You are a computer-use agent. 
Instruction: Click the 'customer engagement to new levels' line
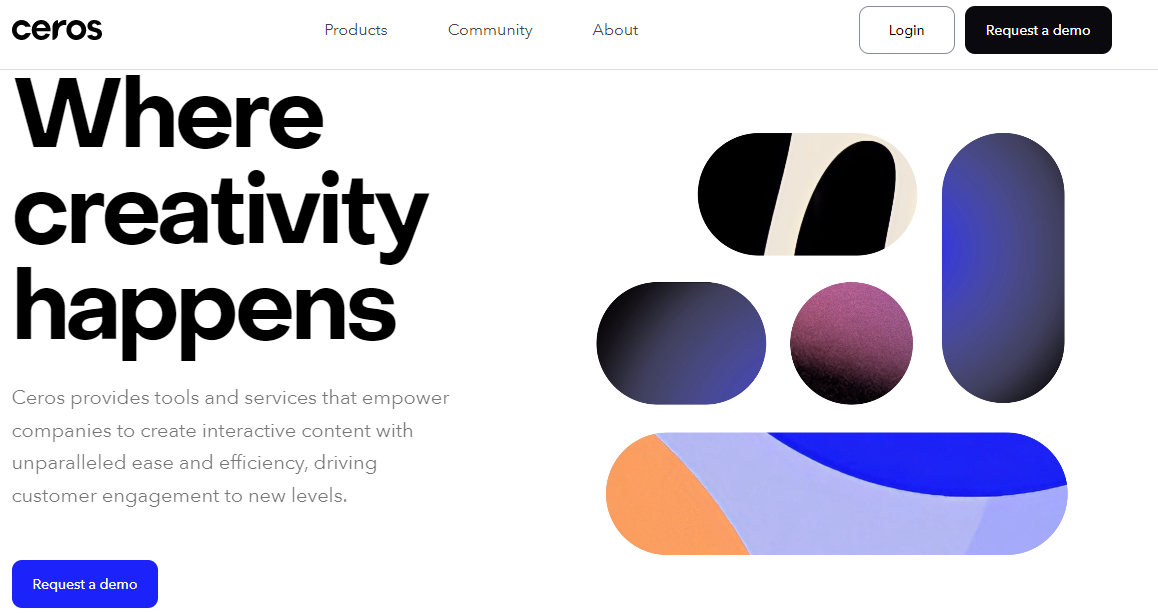pos(179,496)
